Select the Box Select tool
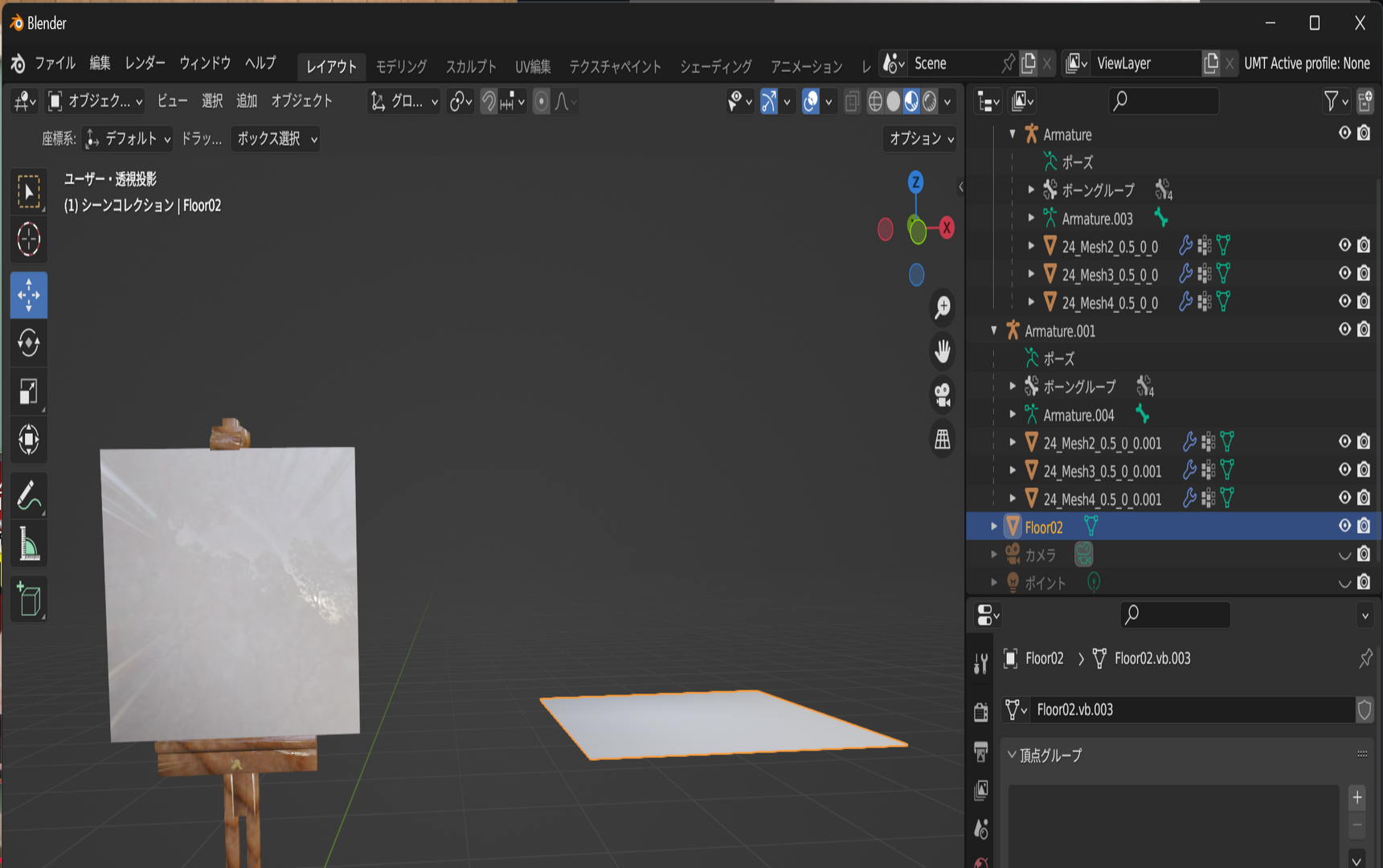Viewport: 1383px width, 868px height. [x=29, y=191]
